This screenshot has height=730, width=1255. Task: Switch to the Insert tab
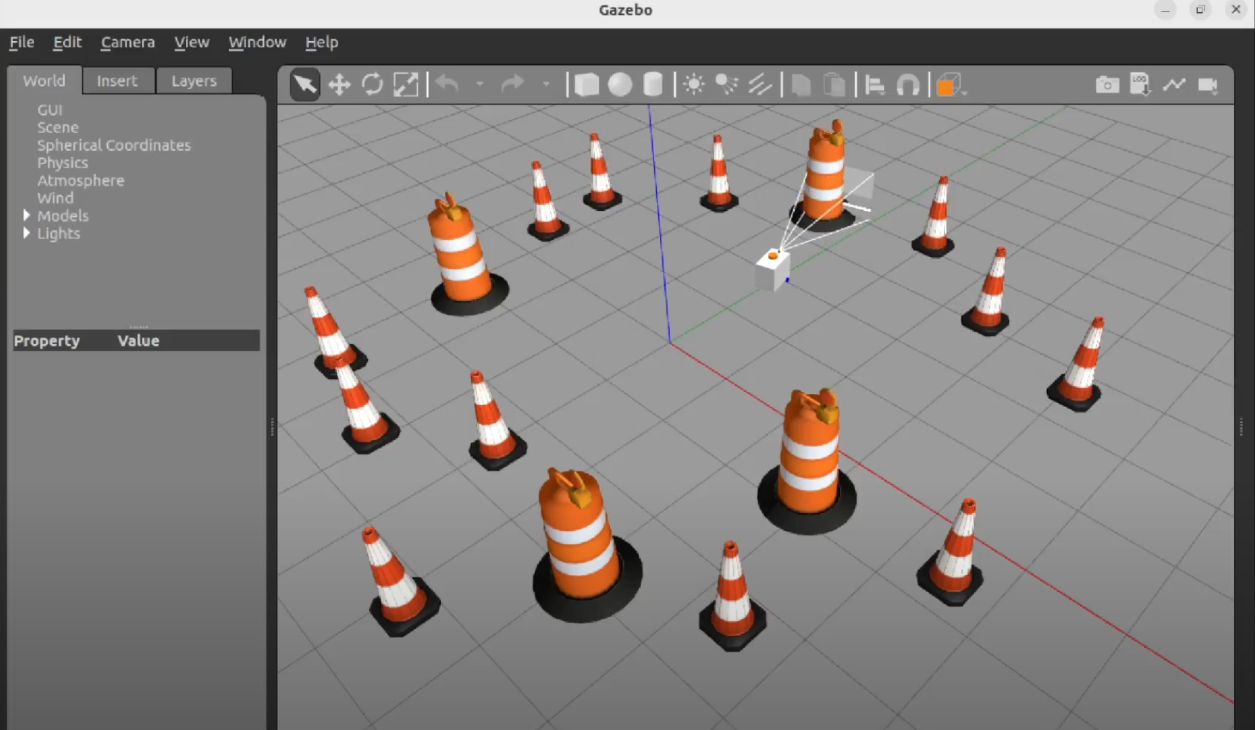(x=117, y=81)
